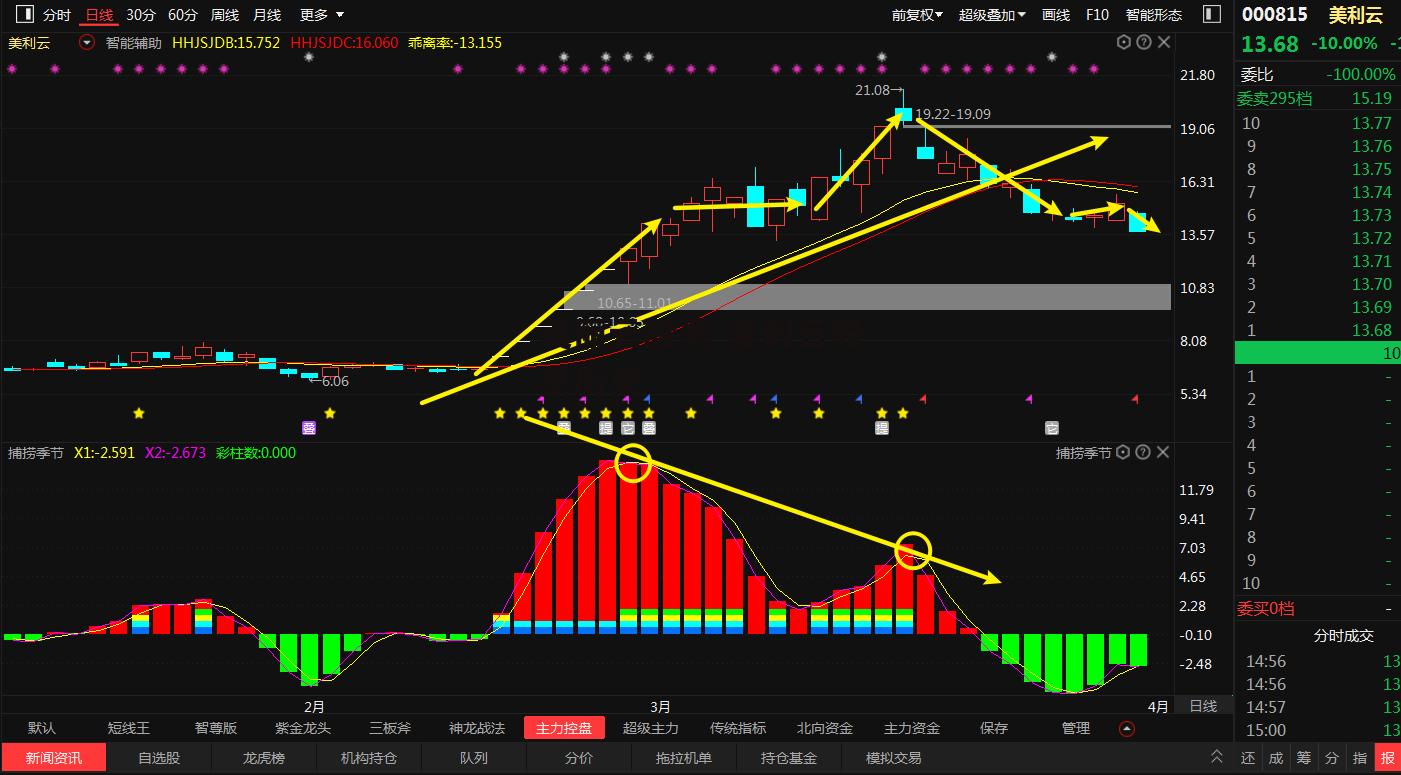This screenshot has width=1401, height=775.
Task: Open the 分价 bottom tab
Action: click(x=579, y=758)
